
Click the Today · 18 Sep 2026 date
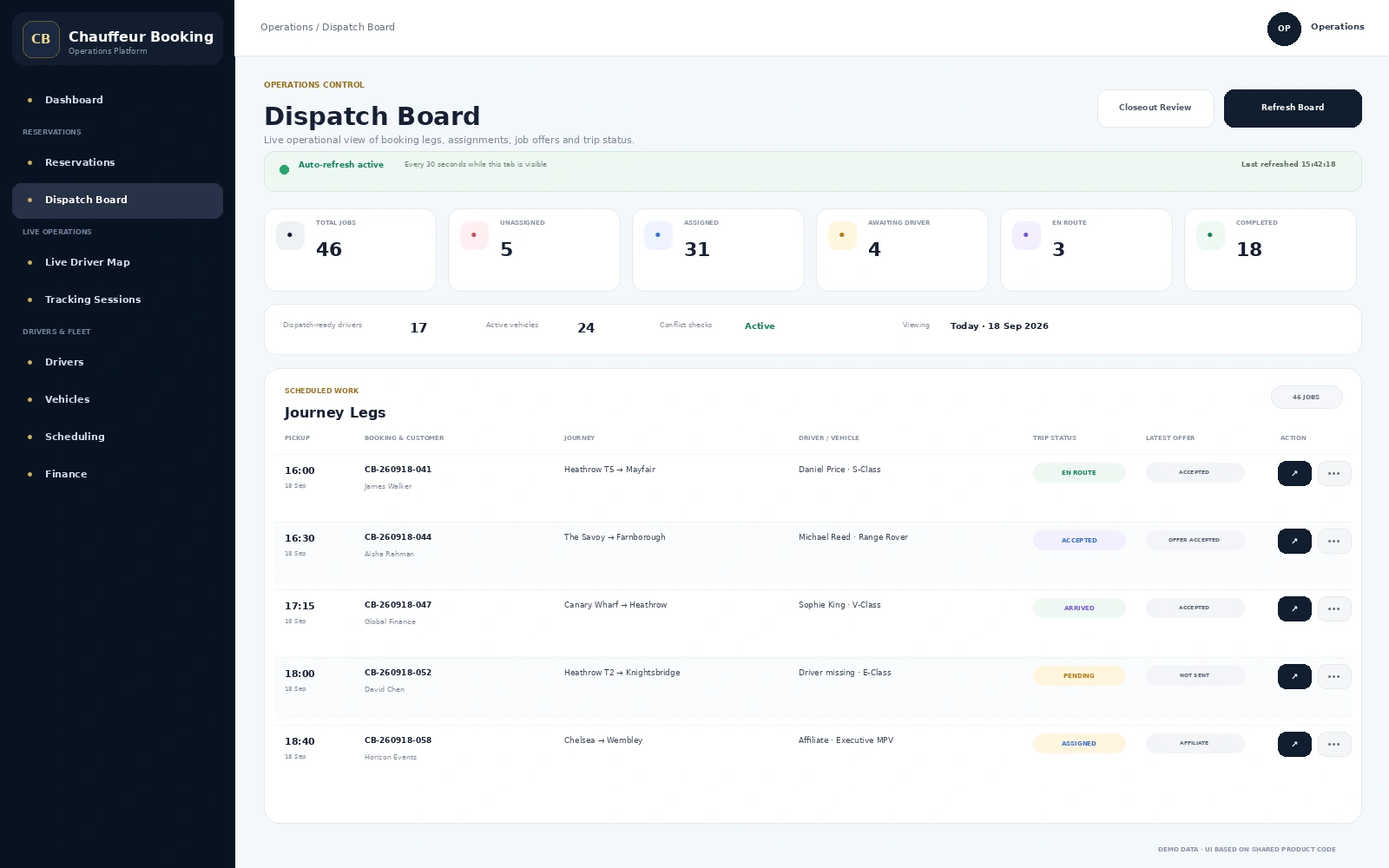[x=999, y=326]
